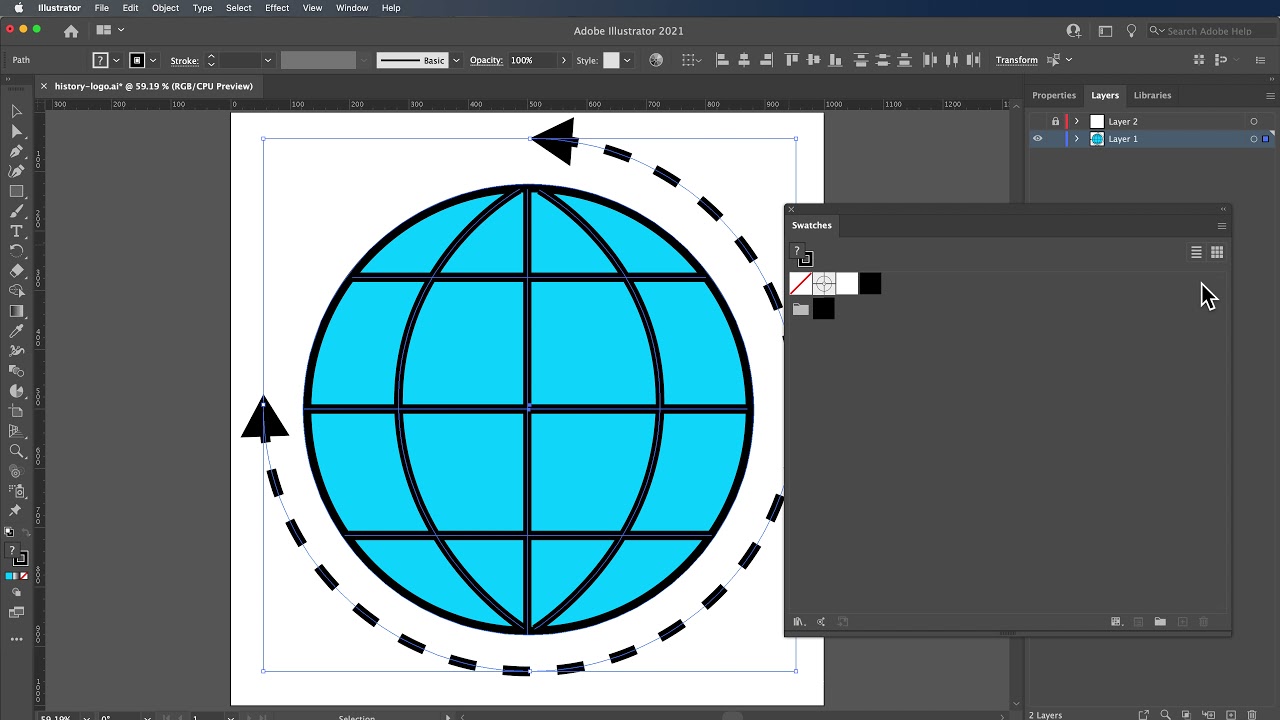The image size is (1280, 720).
Task: Select the Registration swatch
Action: (x=824, y=284)
